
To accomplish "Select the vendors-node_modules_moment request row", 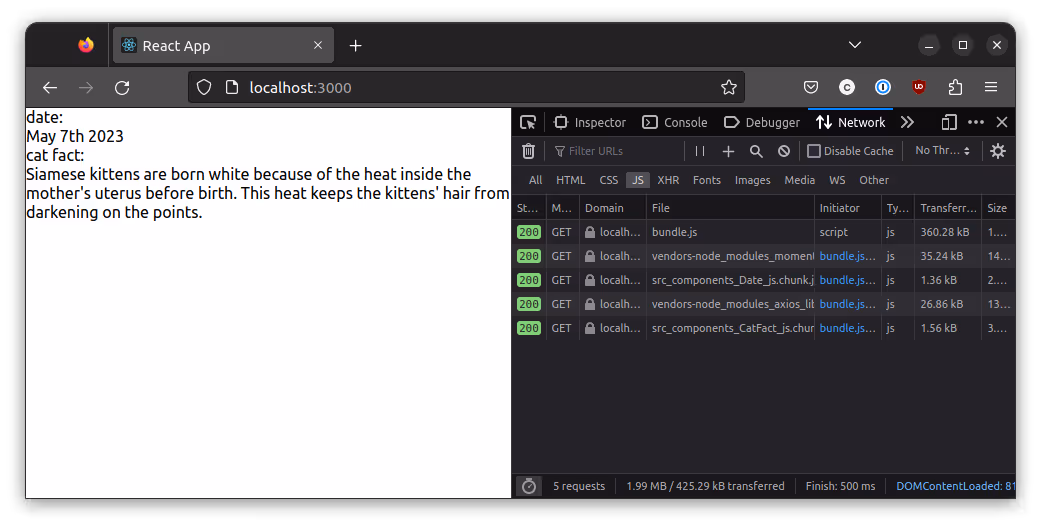I will click(763, 256).
